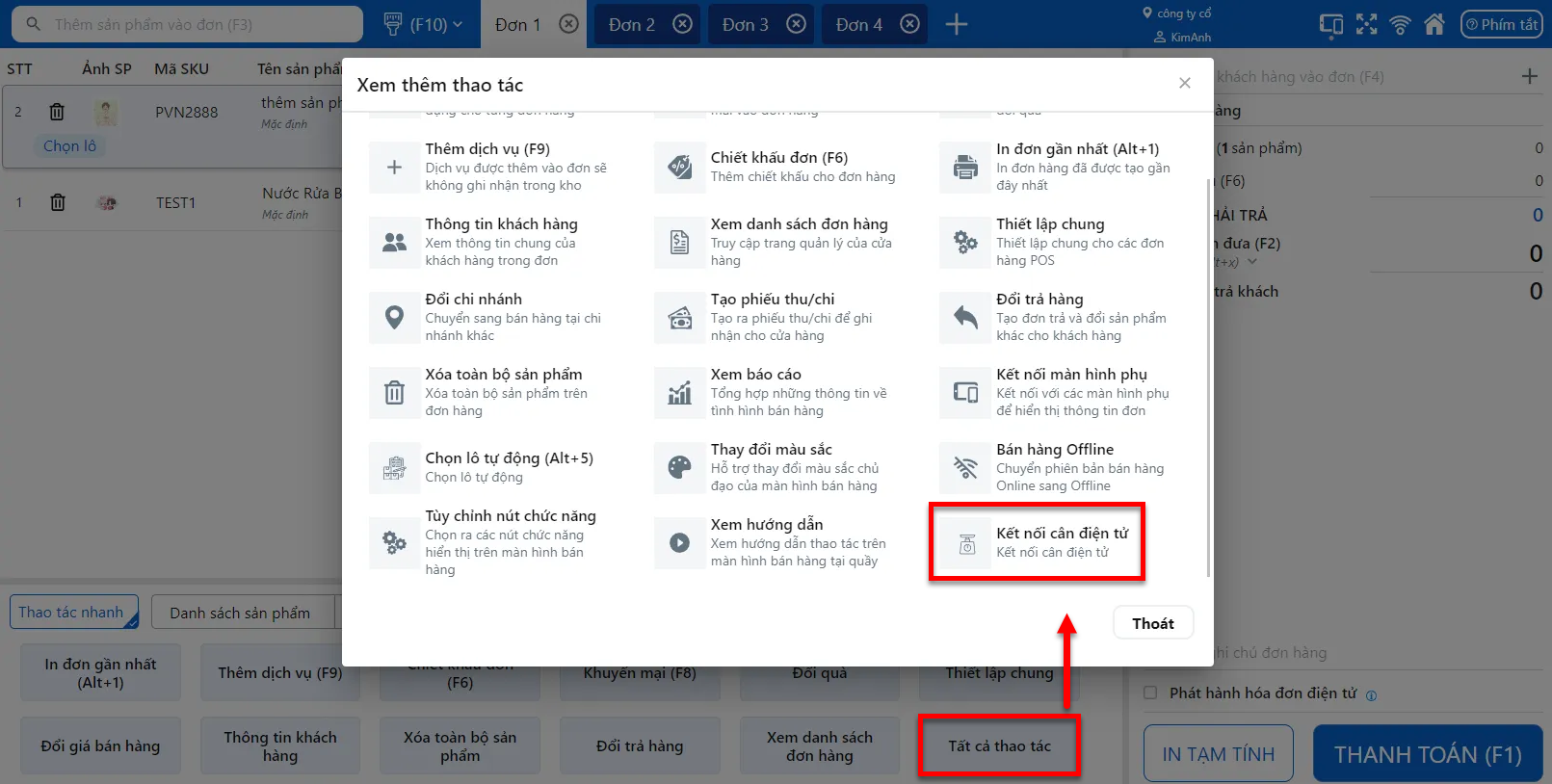Click the Bán hàng Offline wifi-off icon
1552x784 pixels.
[x=964, y=468]
